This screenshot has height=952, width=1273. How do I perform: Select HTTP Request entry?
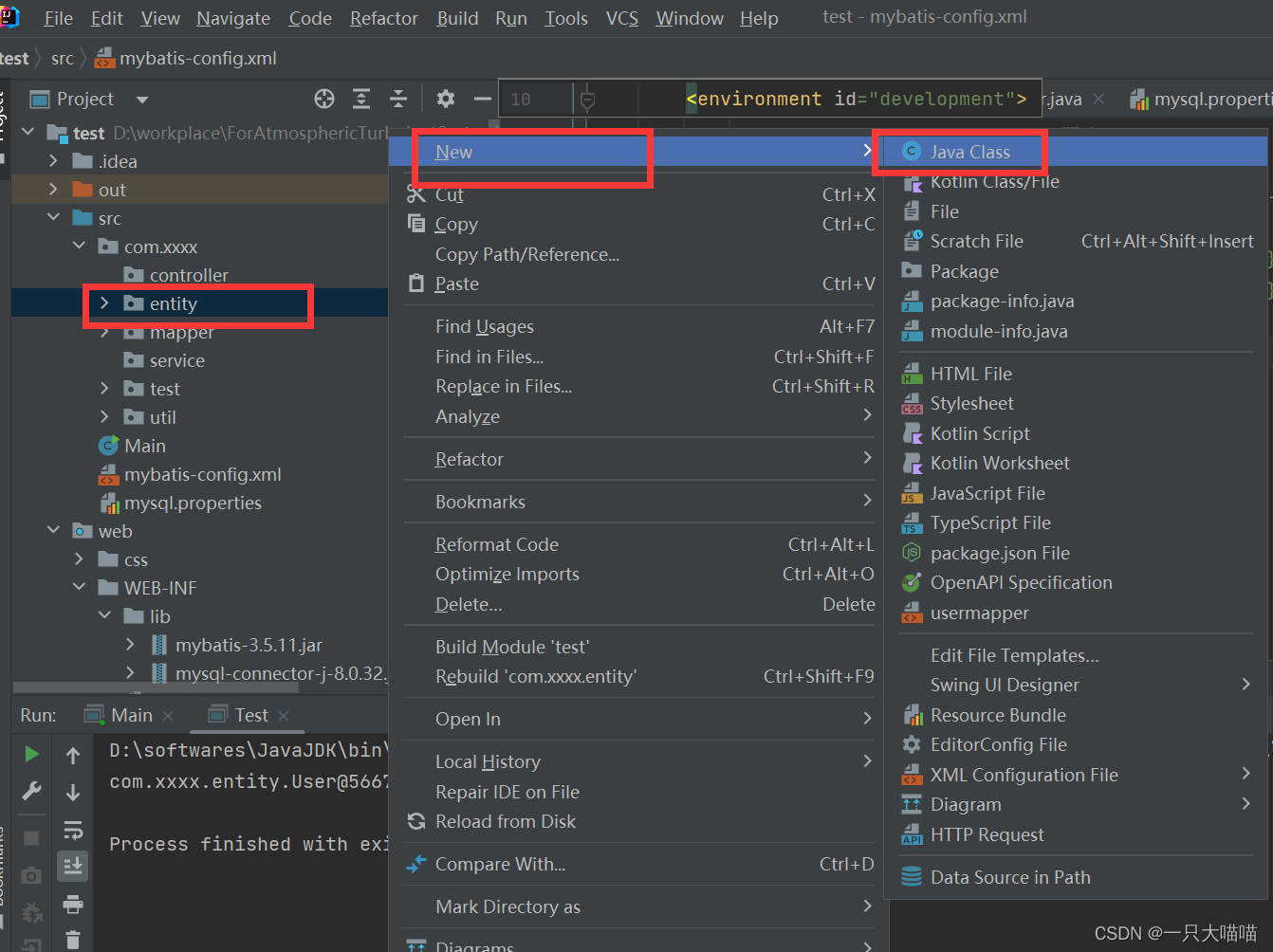coord(1076,834)
